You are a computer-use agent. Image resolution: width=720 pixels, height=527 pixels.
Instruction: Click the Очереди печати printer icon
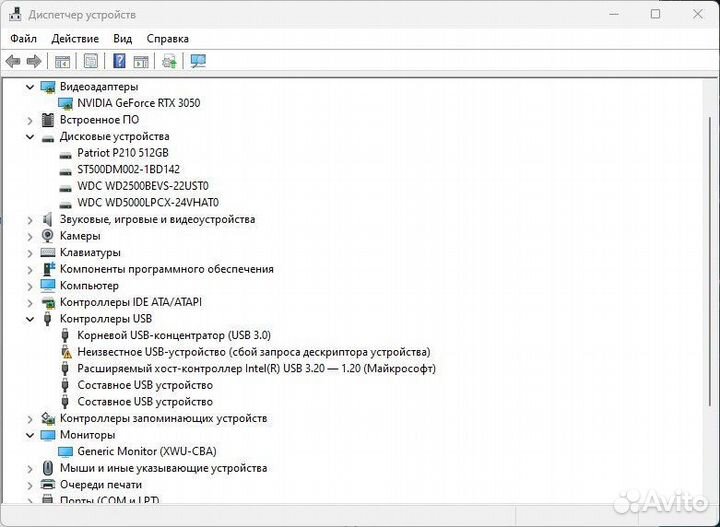pos(48,484)
